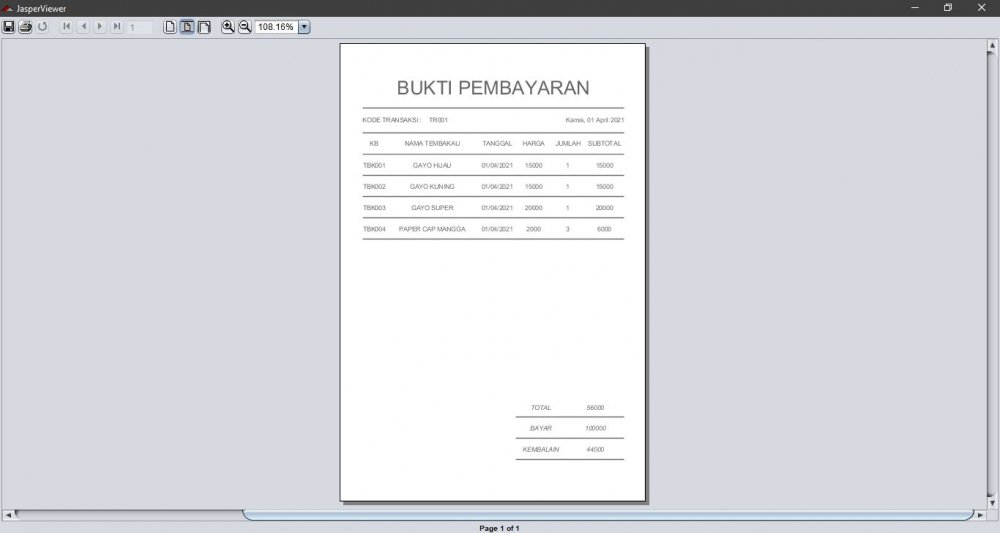Viewport: 1000px width, 533px height.
Task: Click the scroll left arrow
Action: (x=9, y=515)
